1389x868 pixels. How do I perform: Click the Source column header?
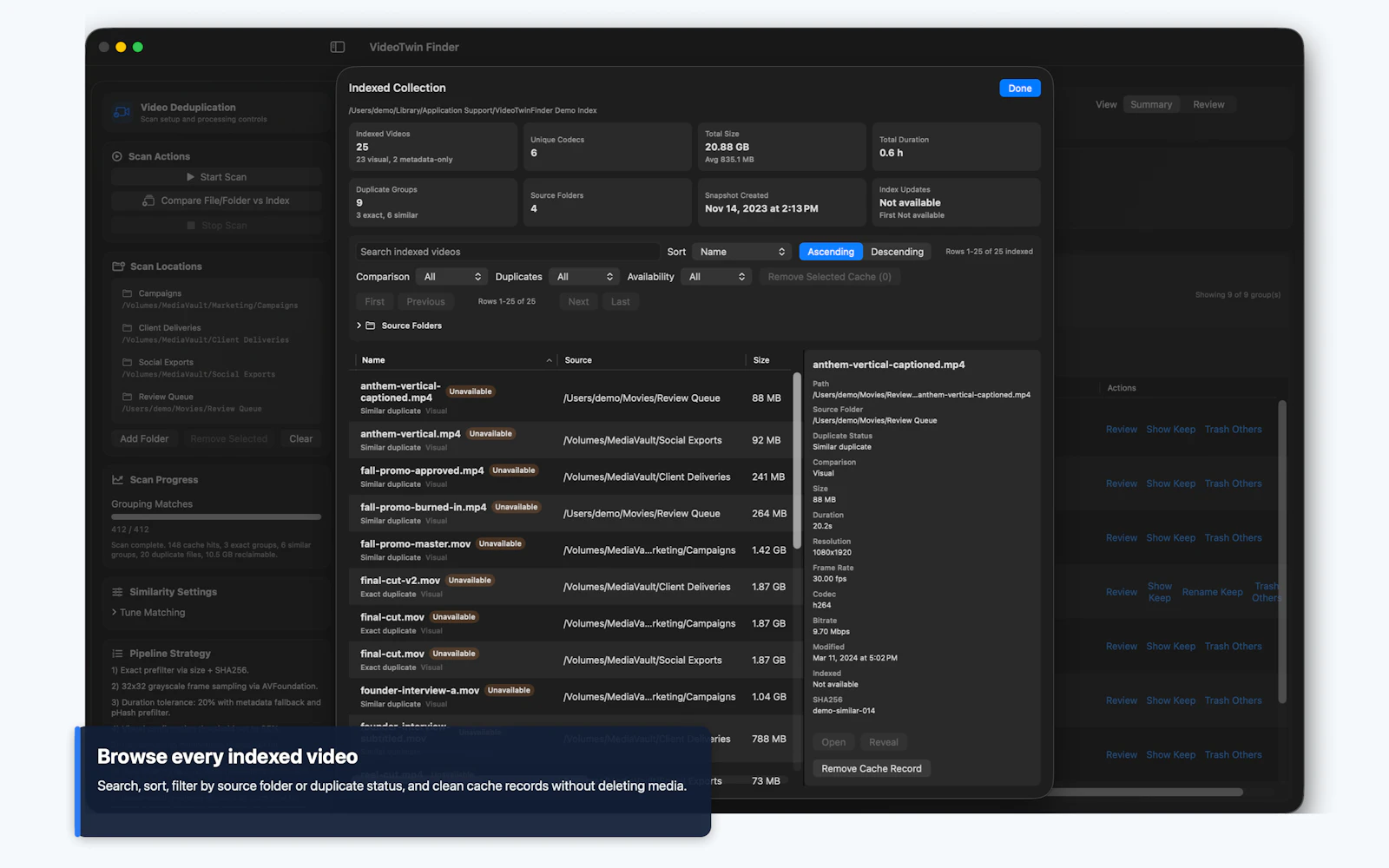point(578,360)
